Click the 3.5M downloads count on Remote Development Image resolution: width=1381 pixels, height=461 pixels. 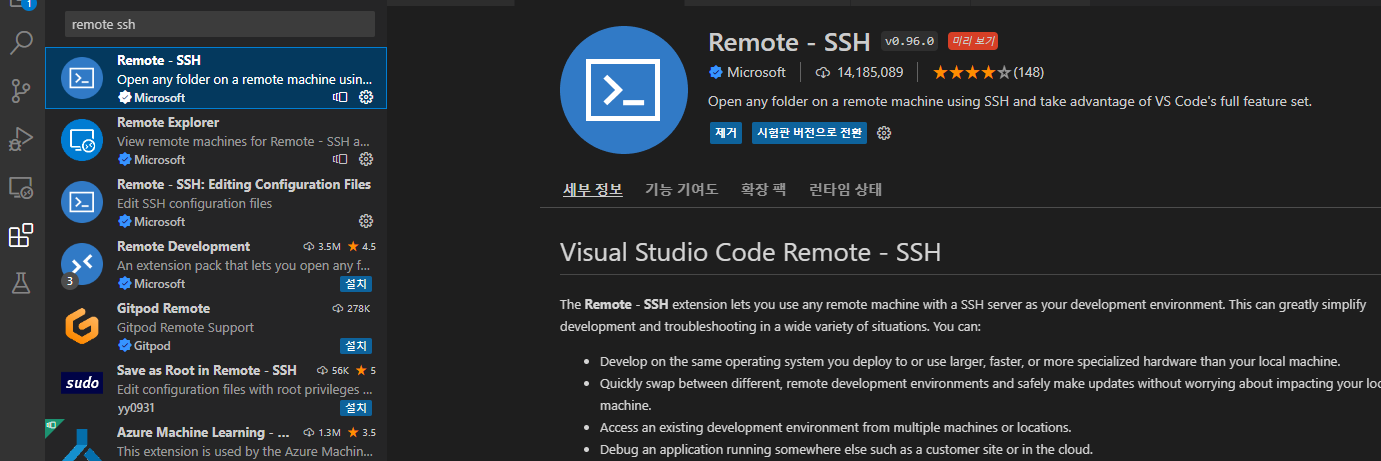click(x=322, y=246)
